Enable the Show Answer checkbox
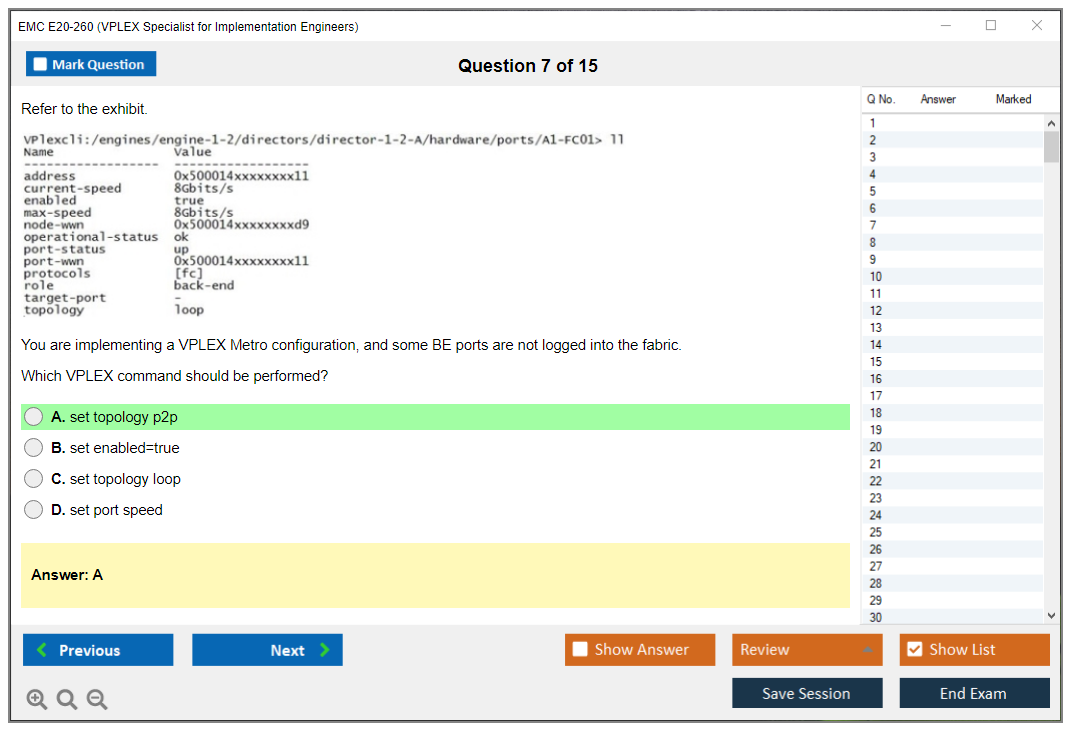This screenshot has height=735, width=1075. [581, 650]
